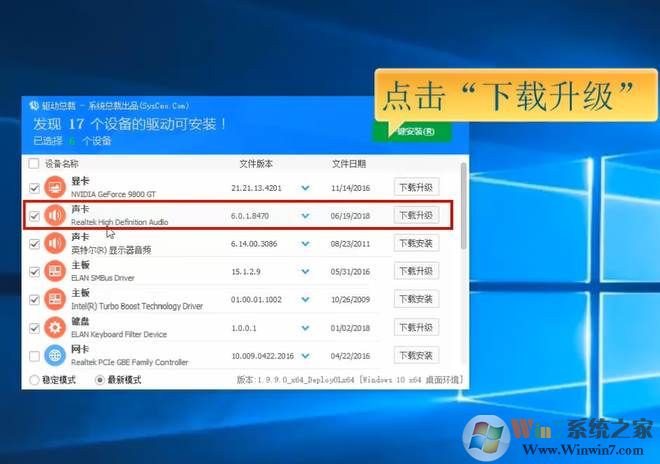Click the speaker icon for 英特尔(R) 显示器音频
The height and width of the screenshot is (464, 660).
(x=55, y=243)
